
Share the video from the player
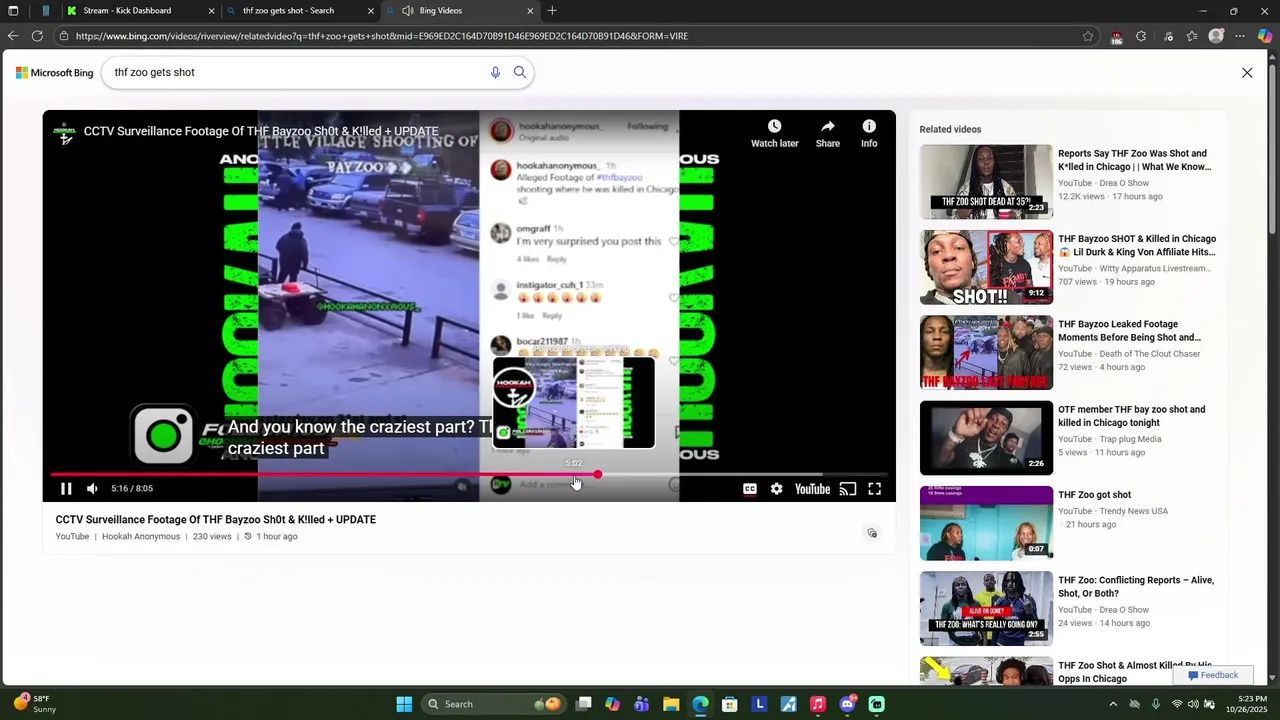pos(828,133)
